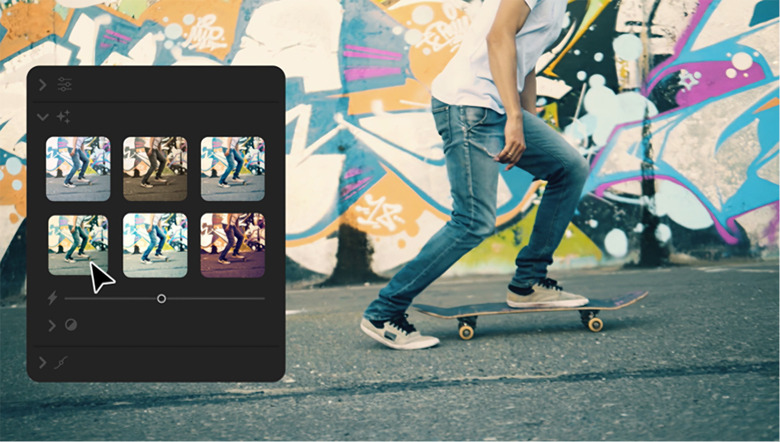Click the filter intensity slider handle
Image resolution: width=780 pixels, height=442 pixels.
[x=161, y=298]
